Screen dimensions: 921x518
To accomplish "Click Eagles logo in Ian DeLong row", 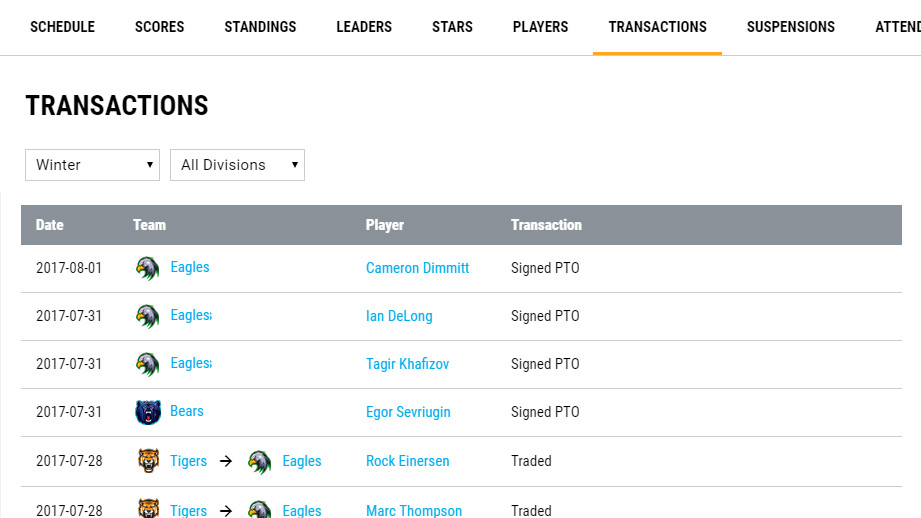I will tap(148, 316).
